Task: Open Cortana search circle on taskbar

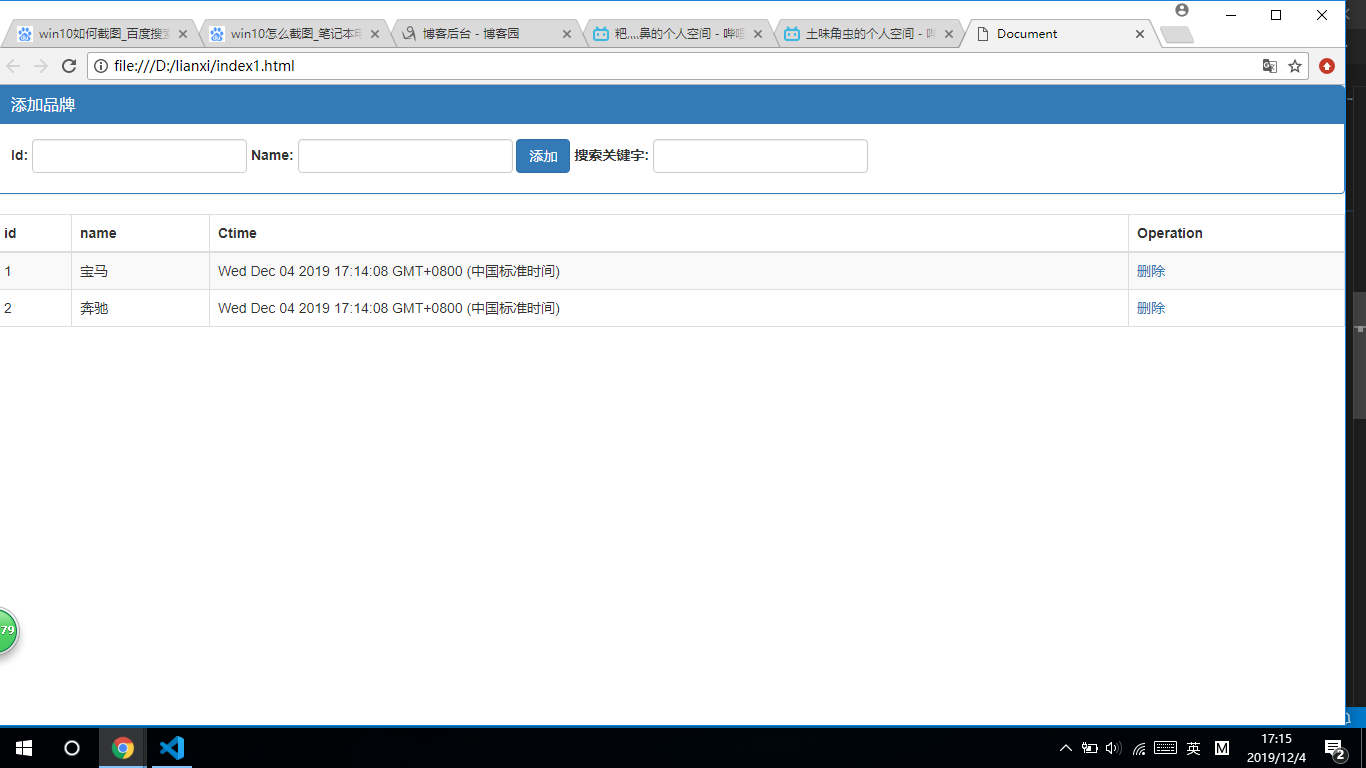Action: click(72, 748)
